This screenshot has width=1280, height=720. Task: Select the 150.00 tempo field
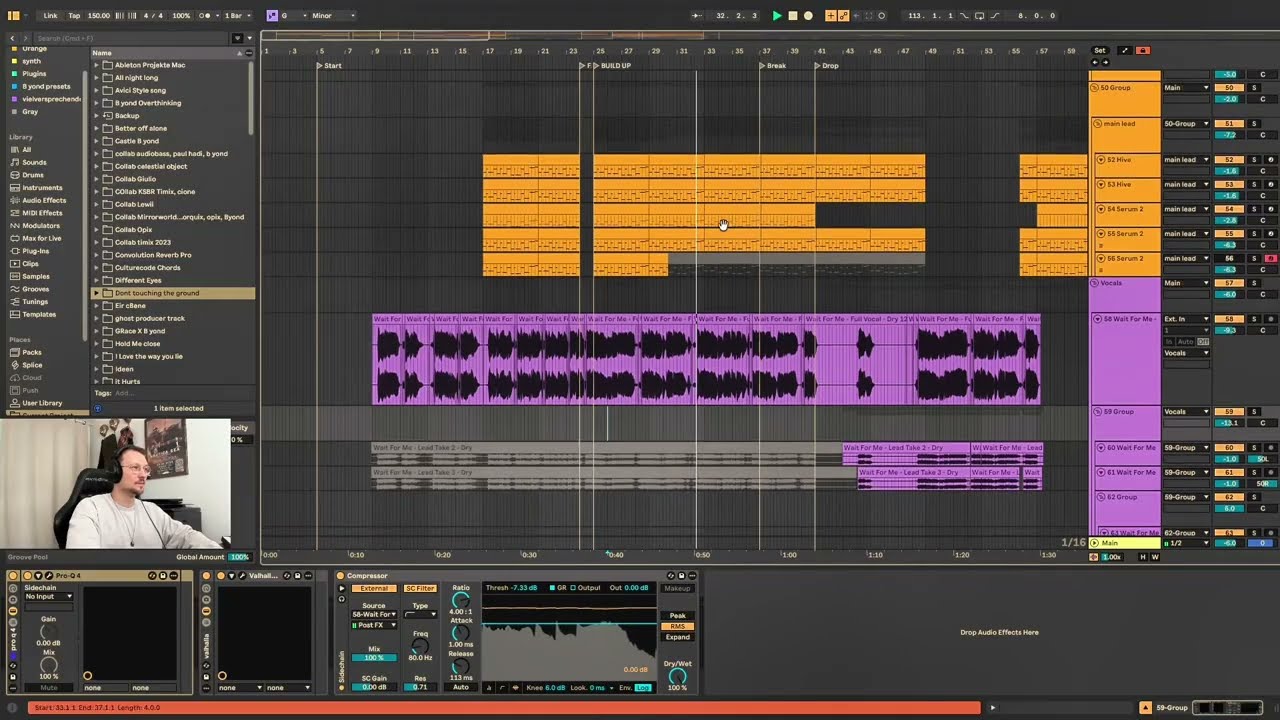[99, 16]
